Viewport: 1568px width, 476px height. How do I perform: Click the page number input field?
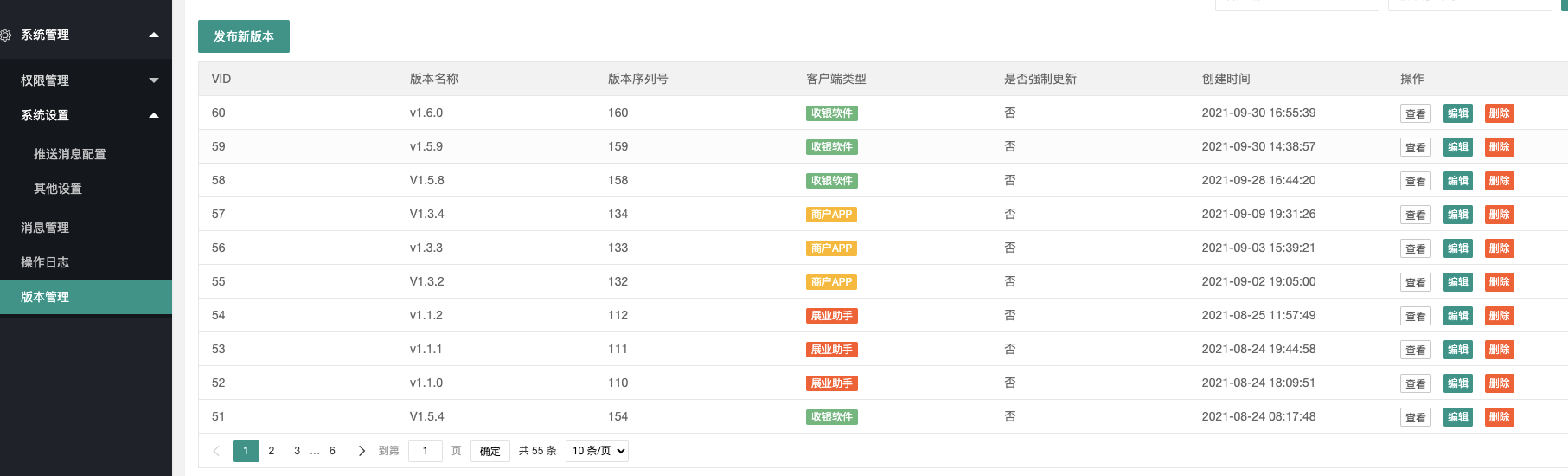coord(426,451)
